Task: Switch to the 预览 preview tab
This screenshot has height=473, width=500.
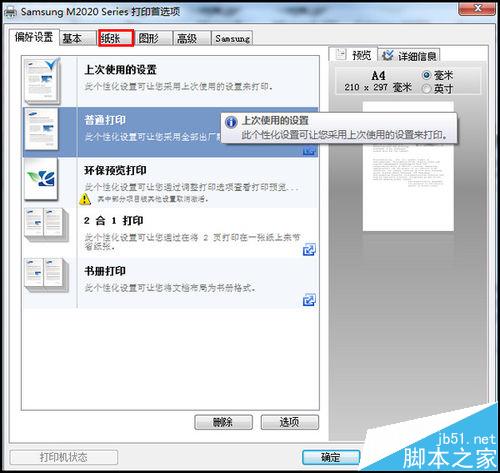Action: [353, 54]
